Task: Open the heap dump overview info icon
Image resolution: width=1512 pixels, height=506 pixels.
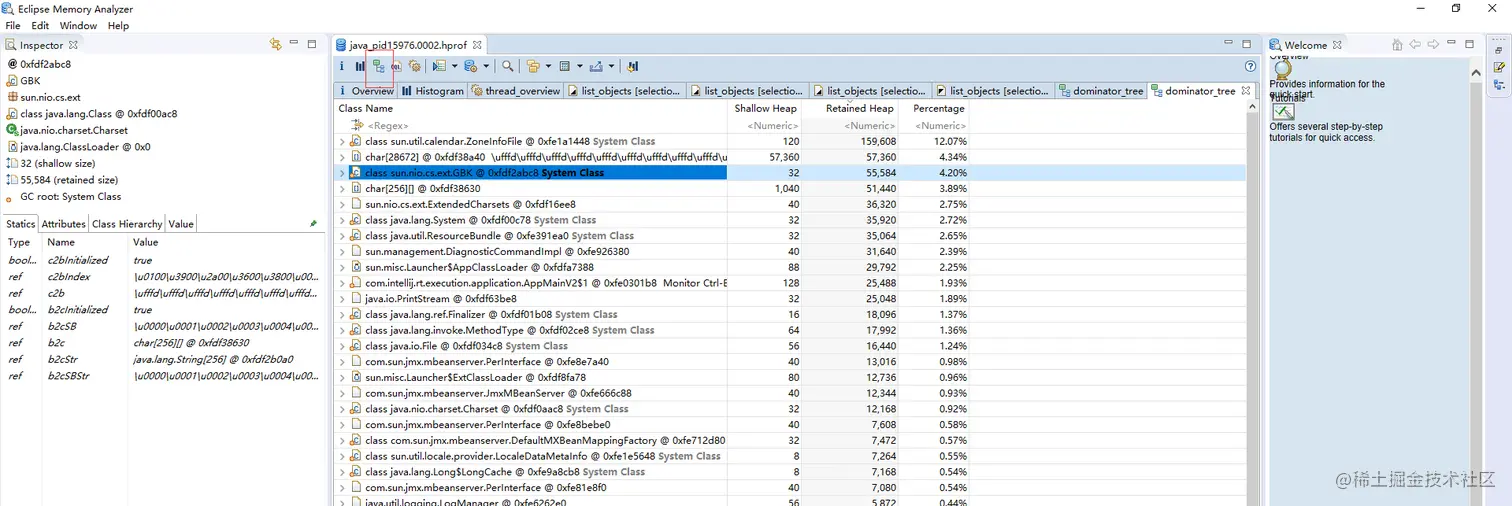Action: (x=341, y=67)
